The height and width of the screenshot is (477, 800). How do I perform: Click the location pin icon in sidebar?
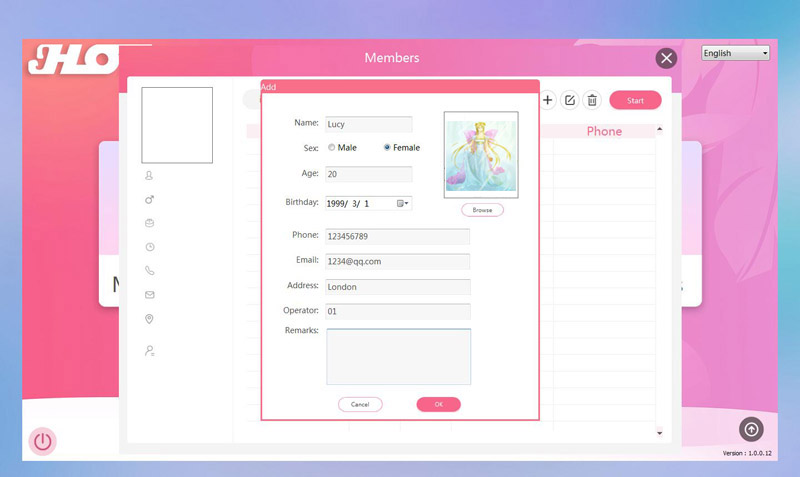pyautogui.click(x=149, y=319)
